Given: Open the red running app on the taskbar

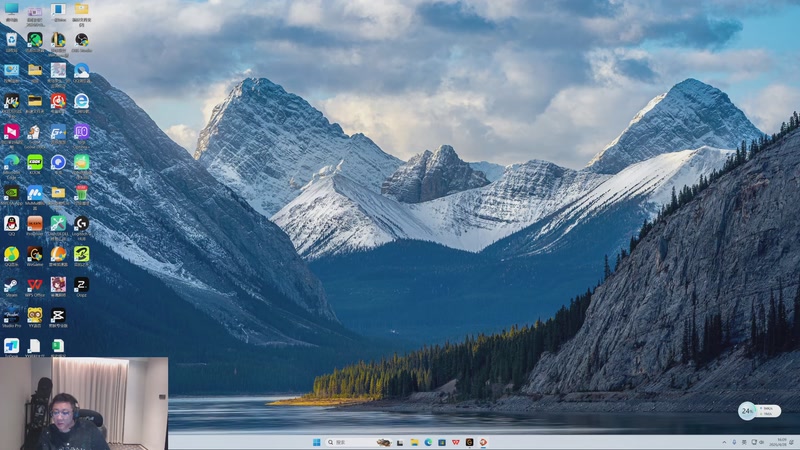Looking at the screenshot, I should coord(483,442).
